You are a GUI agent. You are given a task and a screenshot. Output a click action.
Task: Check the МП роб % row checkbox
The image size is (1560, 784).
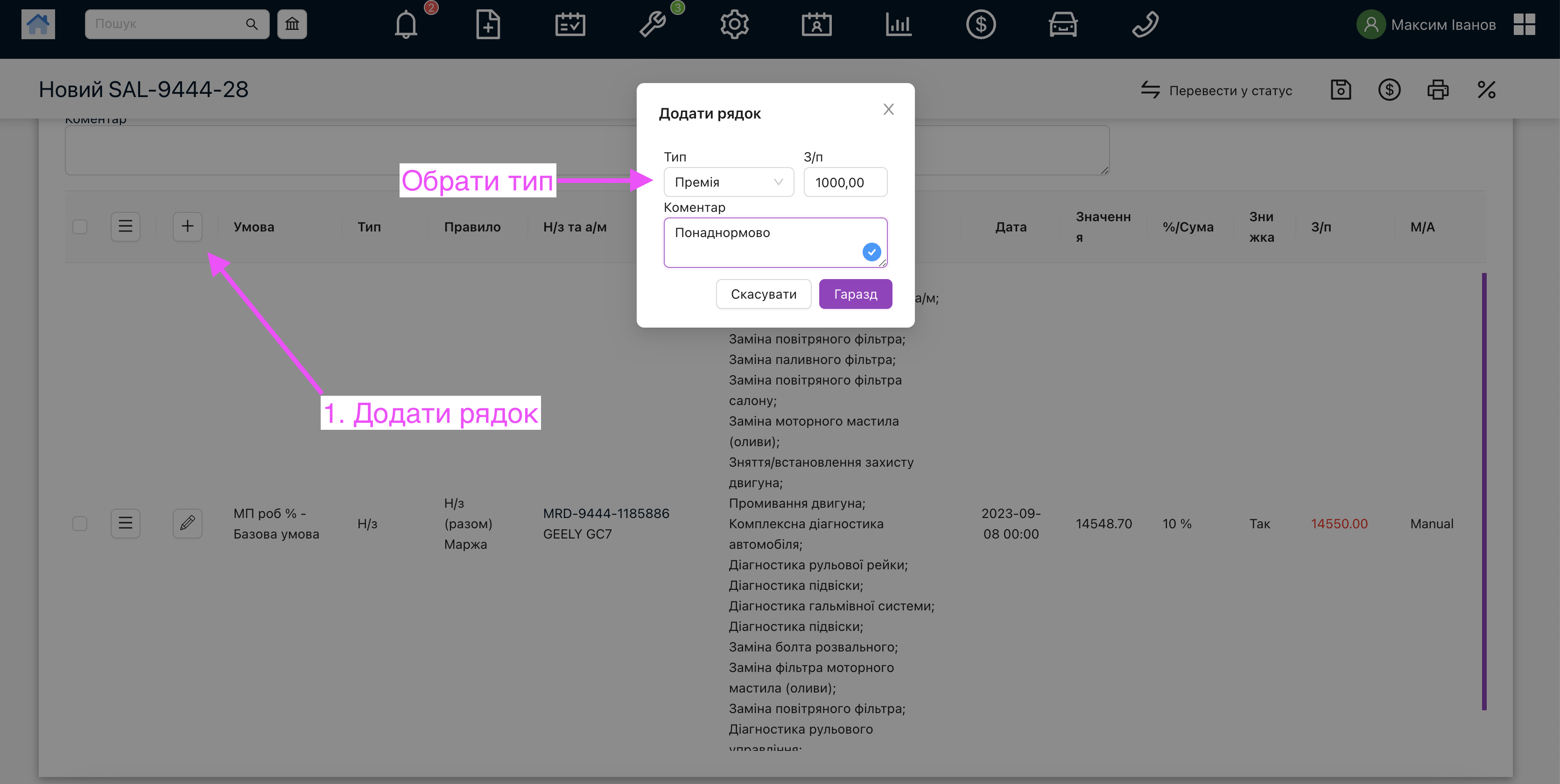[80, 523]
